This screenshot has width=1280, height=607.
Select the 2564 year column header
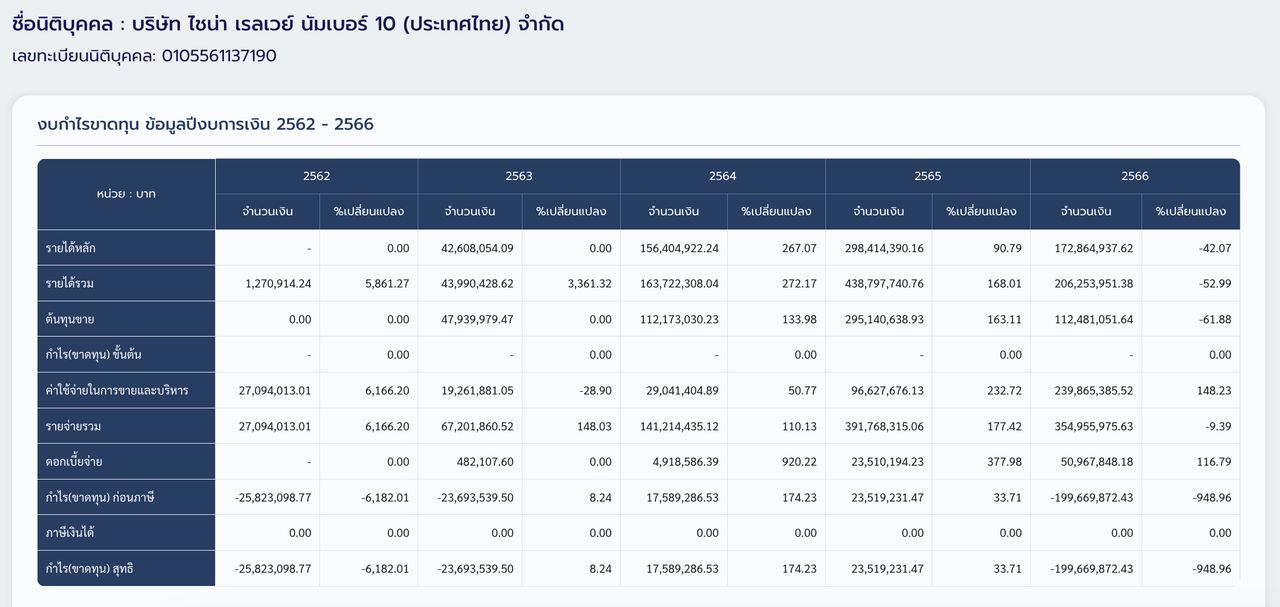click(722, 175)
